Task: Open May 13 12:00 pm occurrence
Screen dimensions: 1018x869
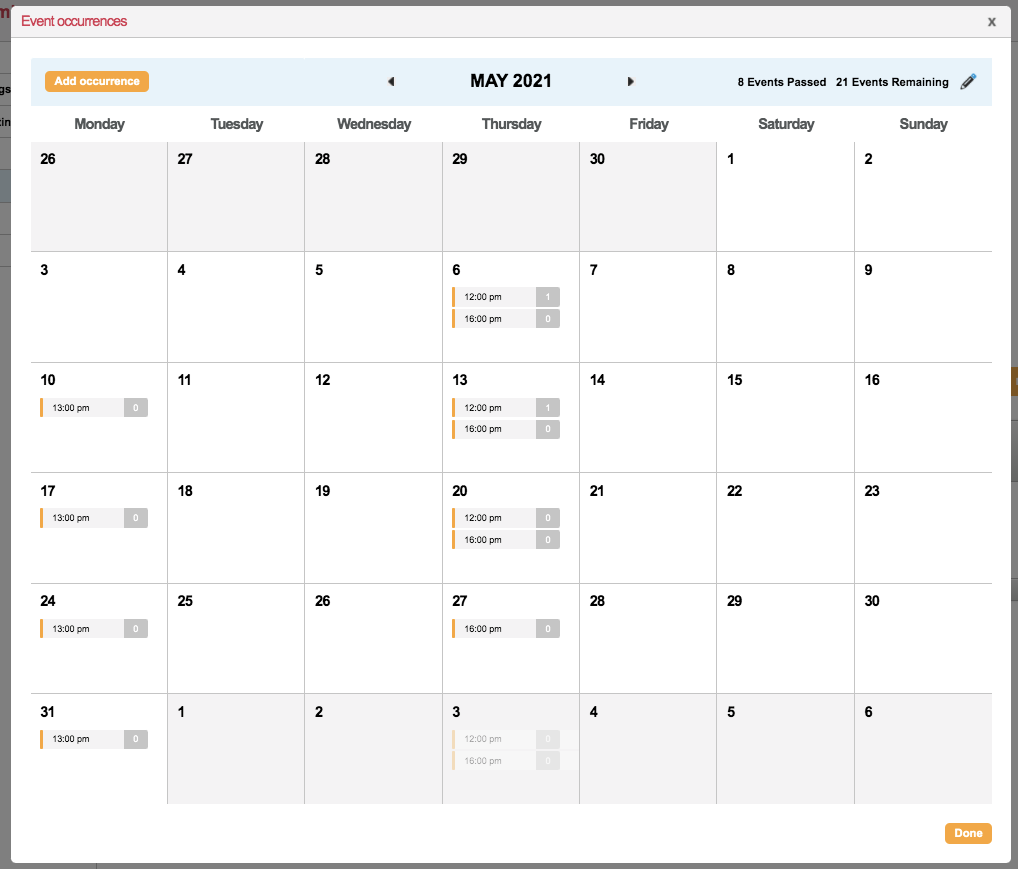Action: [x=494, y=408]
